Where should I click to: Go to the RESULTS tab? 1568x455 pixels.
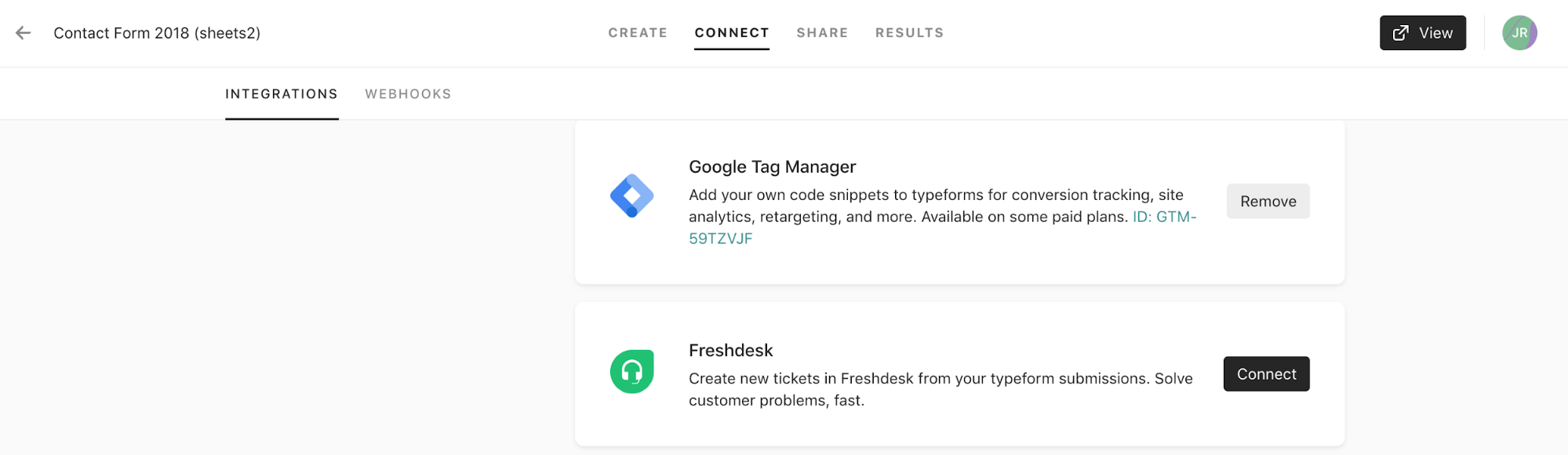pyautogui.click(x=909, y=33)
